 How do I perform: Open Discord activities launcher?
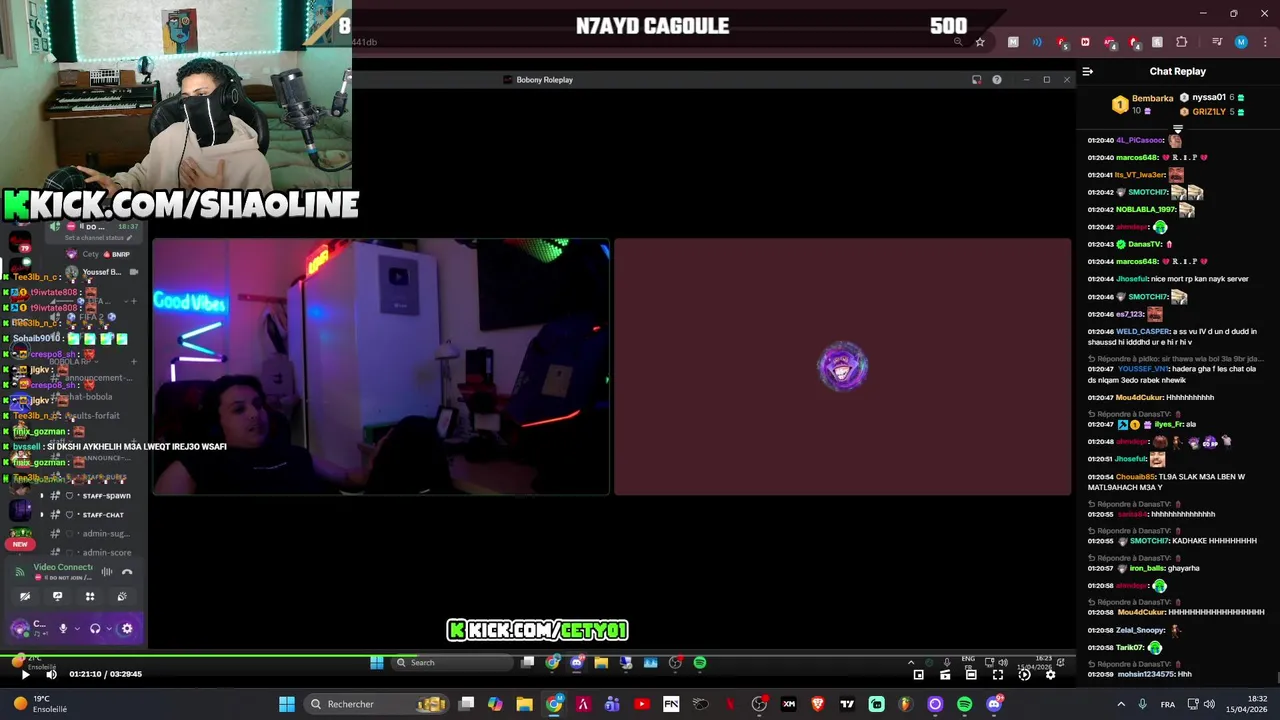(90, 596)
